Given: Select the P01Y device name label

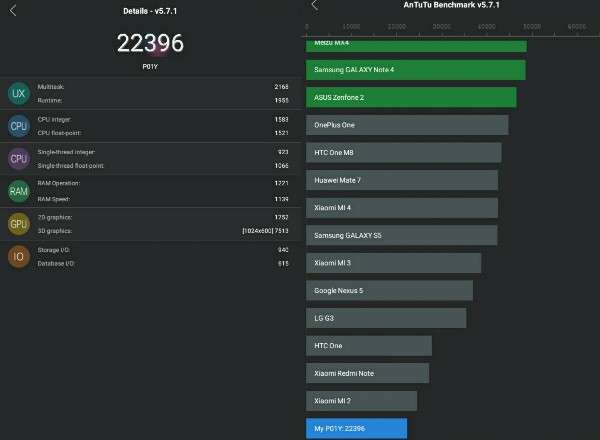Looking at the screenshot, I should pyautogui.click(x=150, y=67).
